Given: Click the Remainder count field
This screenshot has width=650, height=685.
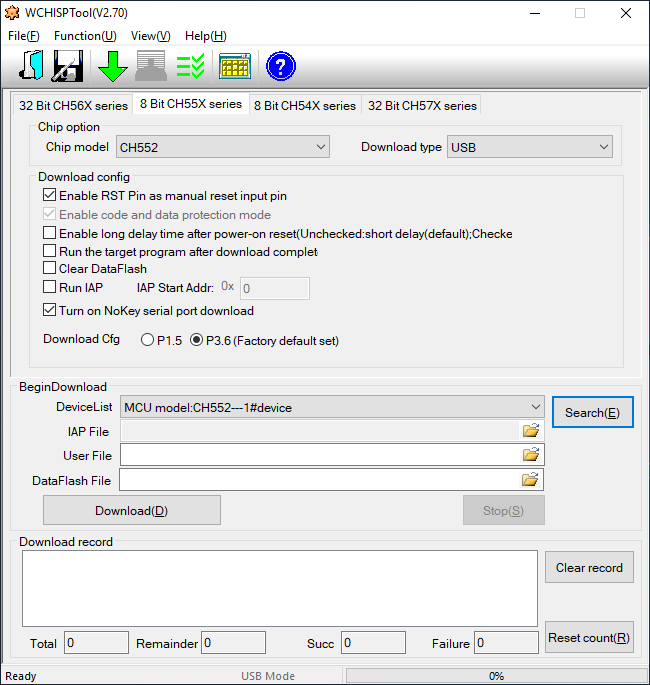Looking at the screenshot, I should click(233, 642).
